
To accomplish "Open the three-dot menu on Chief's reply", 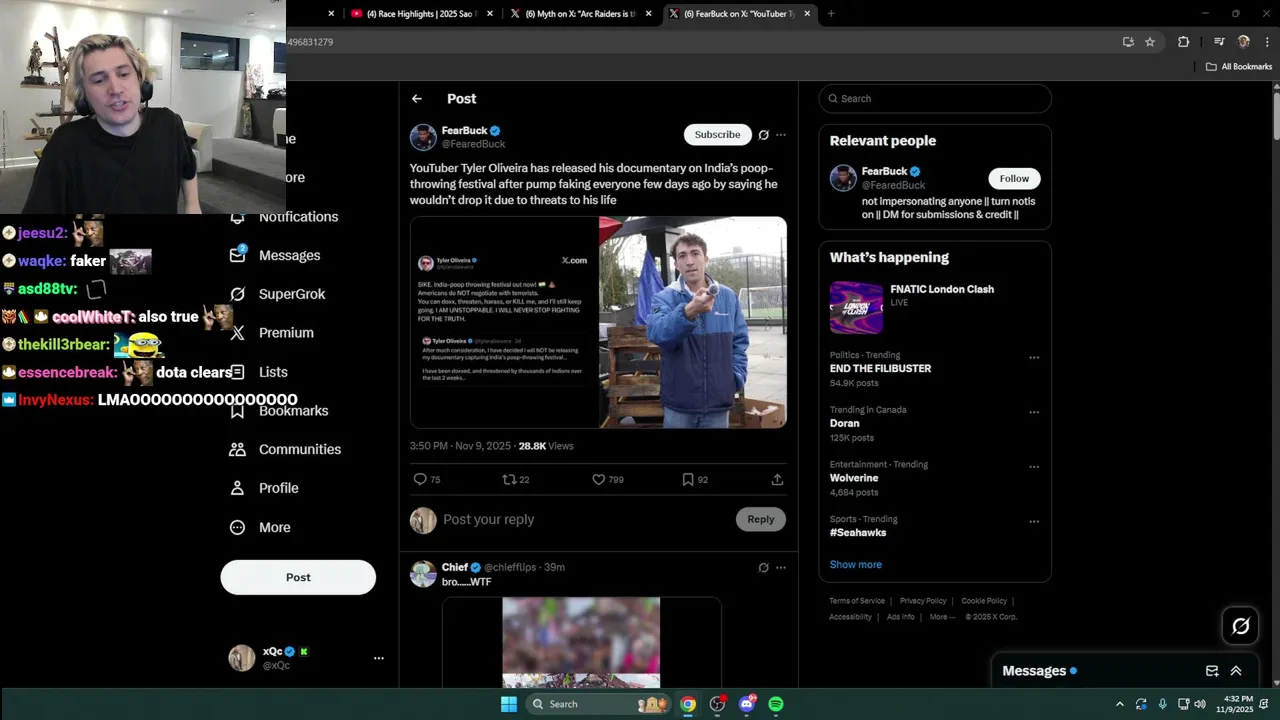I will tap(781, 567).
